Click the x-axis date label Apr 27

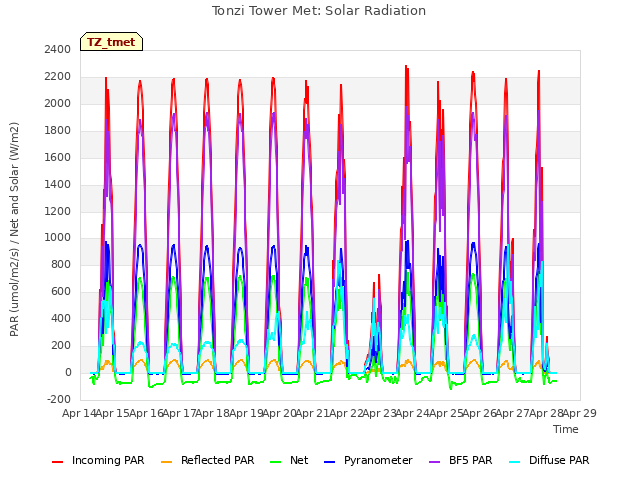(x=513, y=413)
